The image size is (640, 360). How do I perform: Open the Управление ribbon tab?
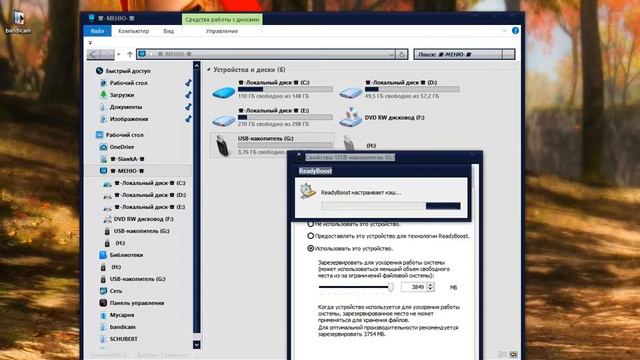(x=222, y=31)
